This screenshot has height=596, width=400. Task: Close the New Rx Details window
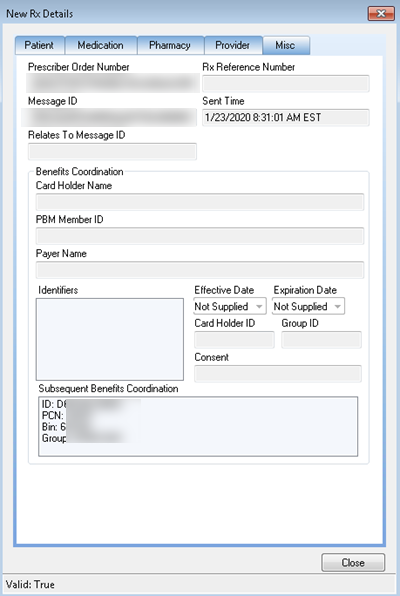(x=381, y=14)
